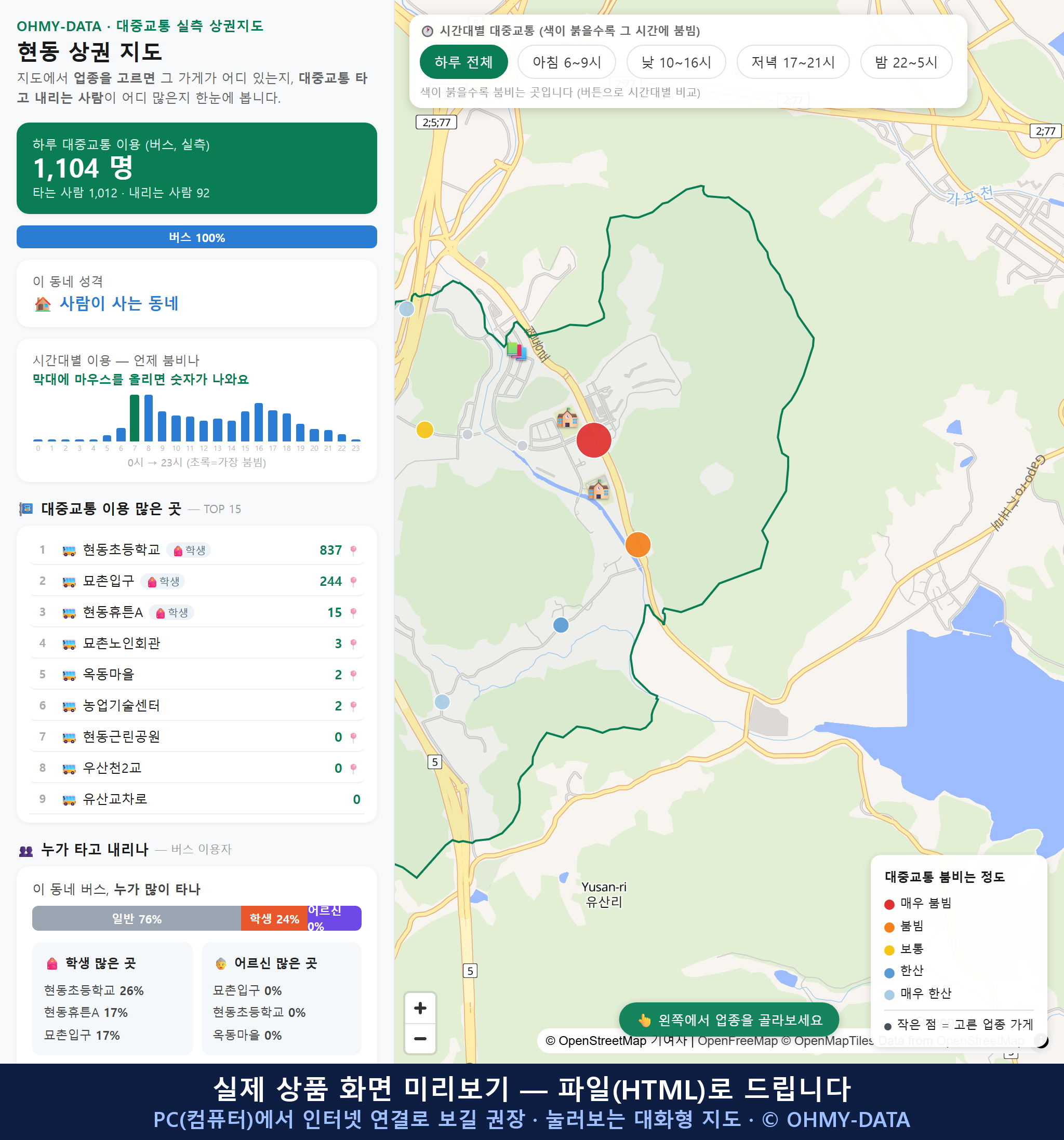Click the 어르신 많은 곳 card heading
This screenshot has height=1140, width=1064.
pos(266,963)
